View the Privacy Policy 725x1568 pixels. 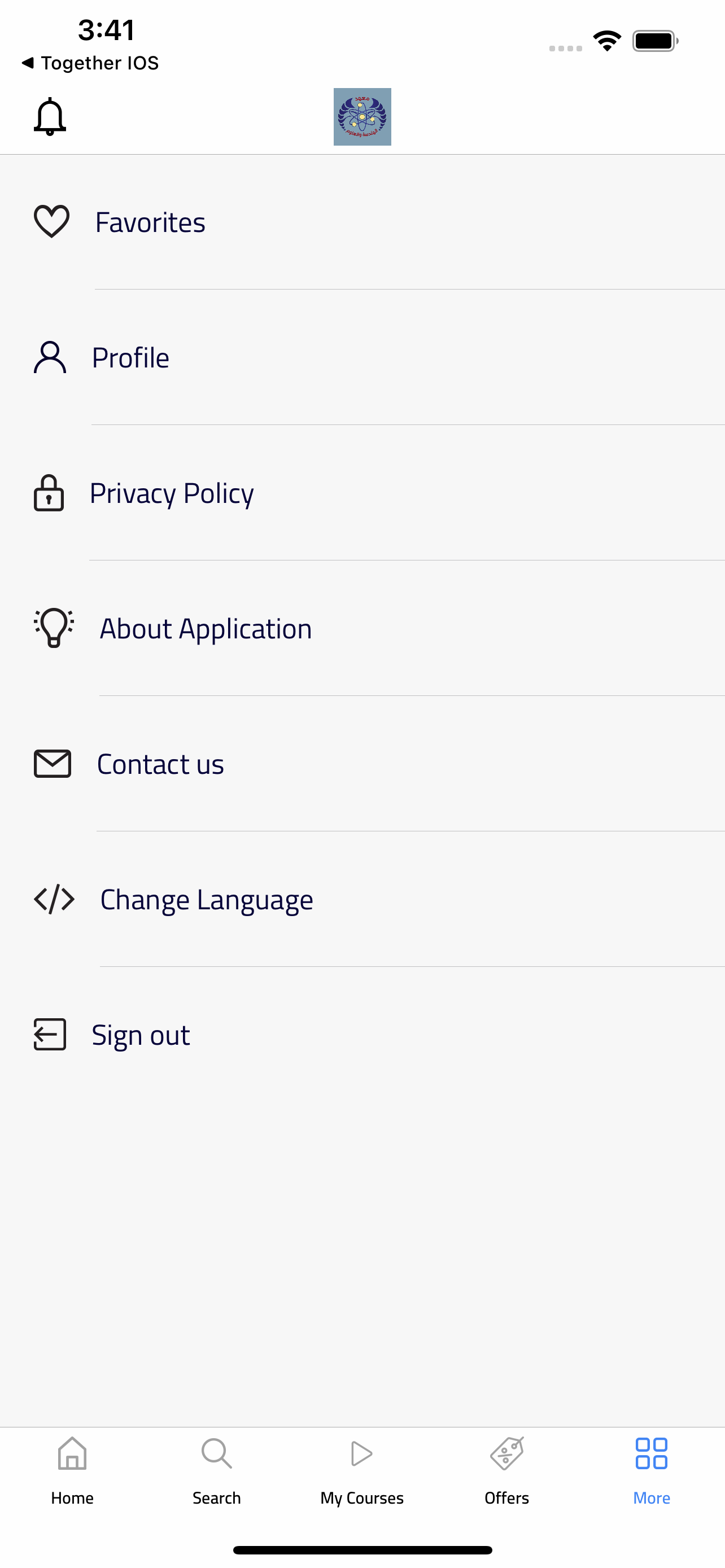click(x=362, y=493)
